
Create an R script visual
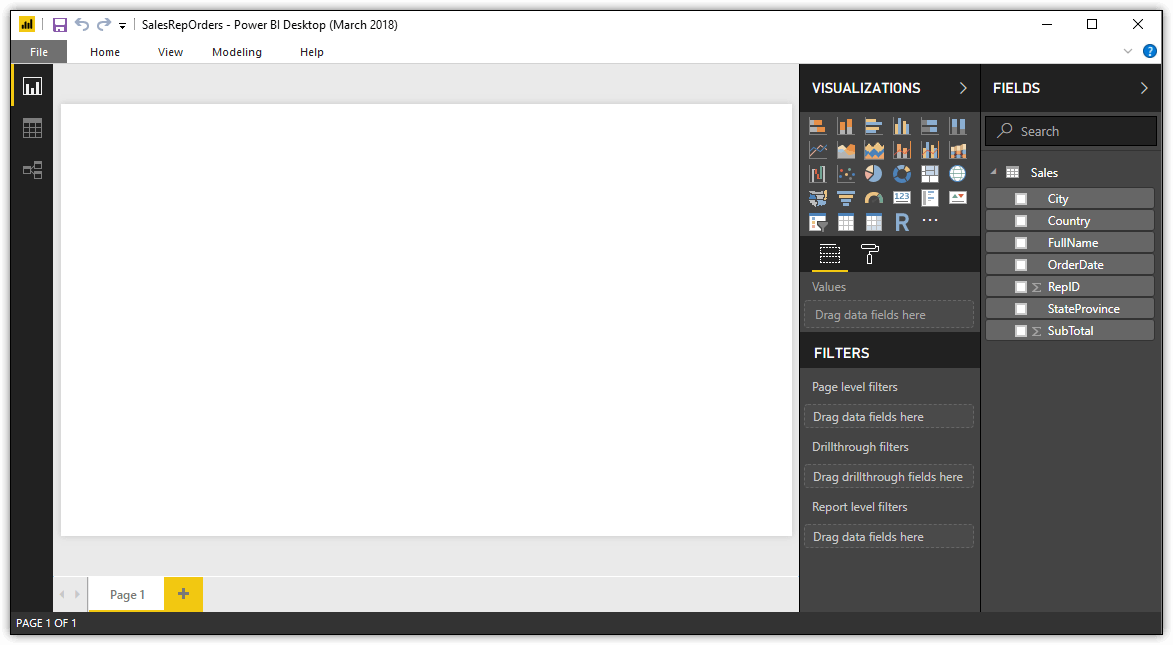[901, 222]
